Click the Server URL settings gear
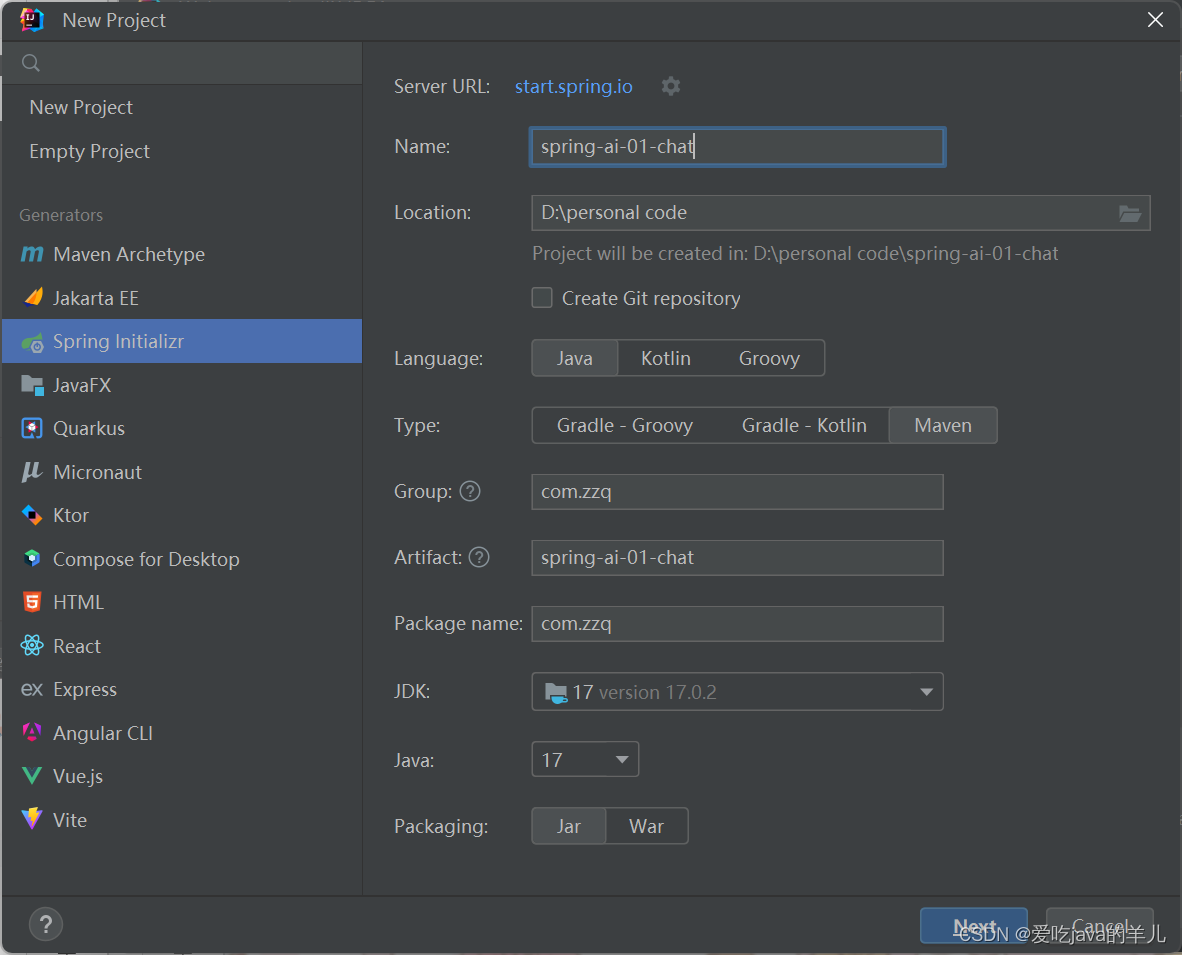The height and width of the screenshot is (955, 1182). pos(670,86)
